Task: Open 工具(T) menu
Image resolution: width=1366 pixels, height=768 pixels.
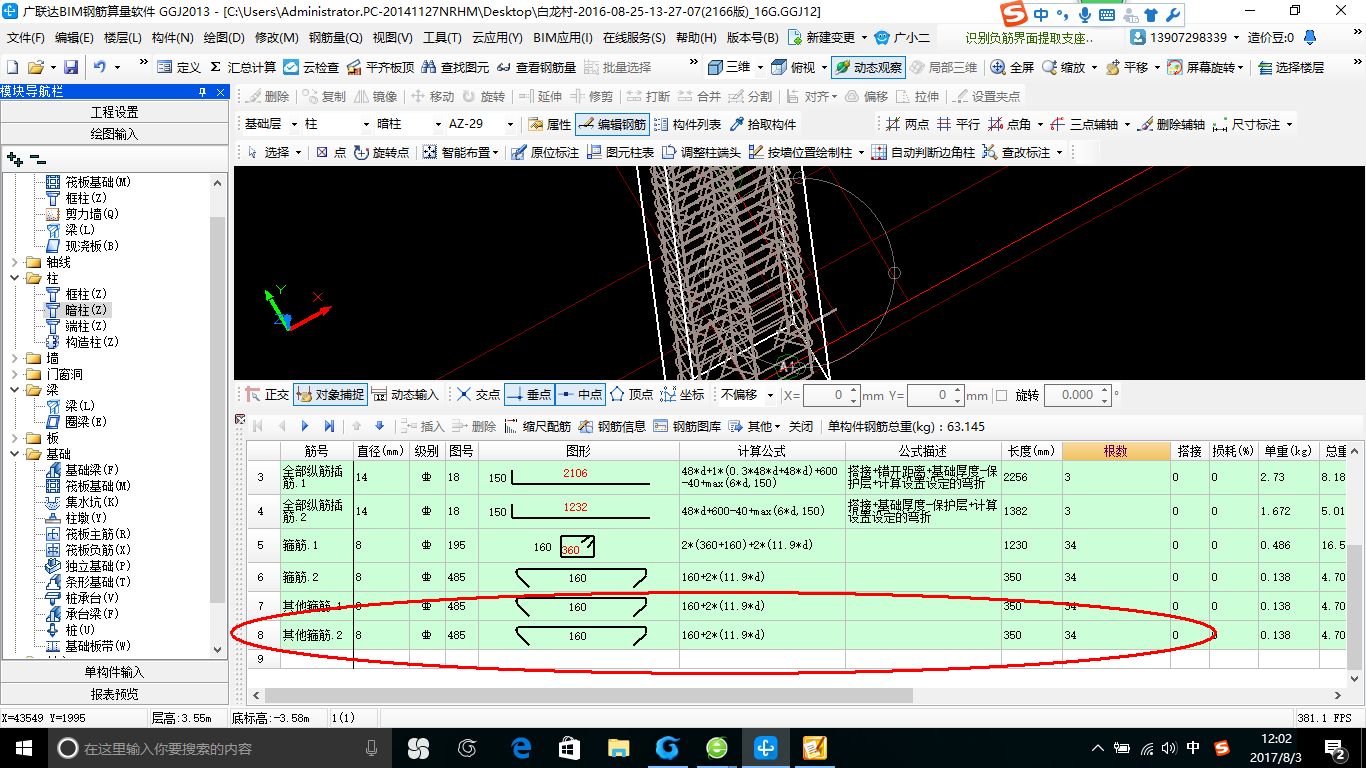Action: (441, 38)
